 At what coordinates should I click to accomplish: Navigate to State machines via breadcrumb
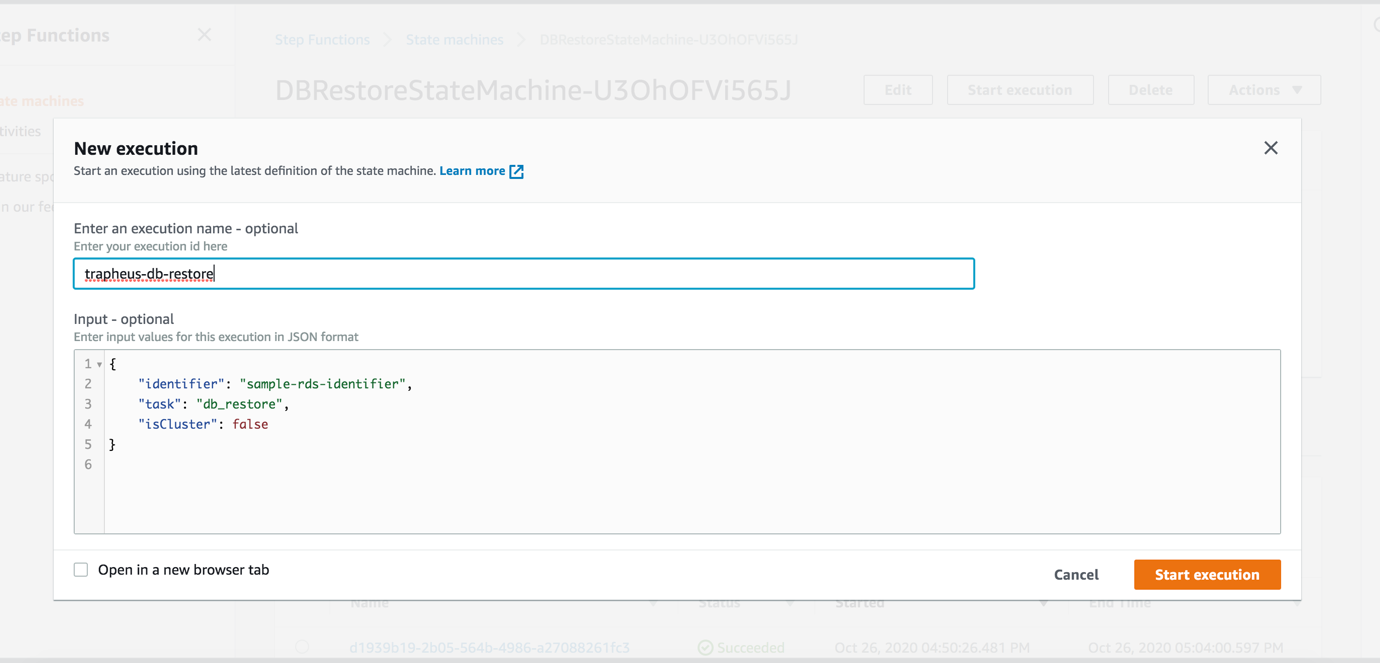(x=454, y=39)
